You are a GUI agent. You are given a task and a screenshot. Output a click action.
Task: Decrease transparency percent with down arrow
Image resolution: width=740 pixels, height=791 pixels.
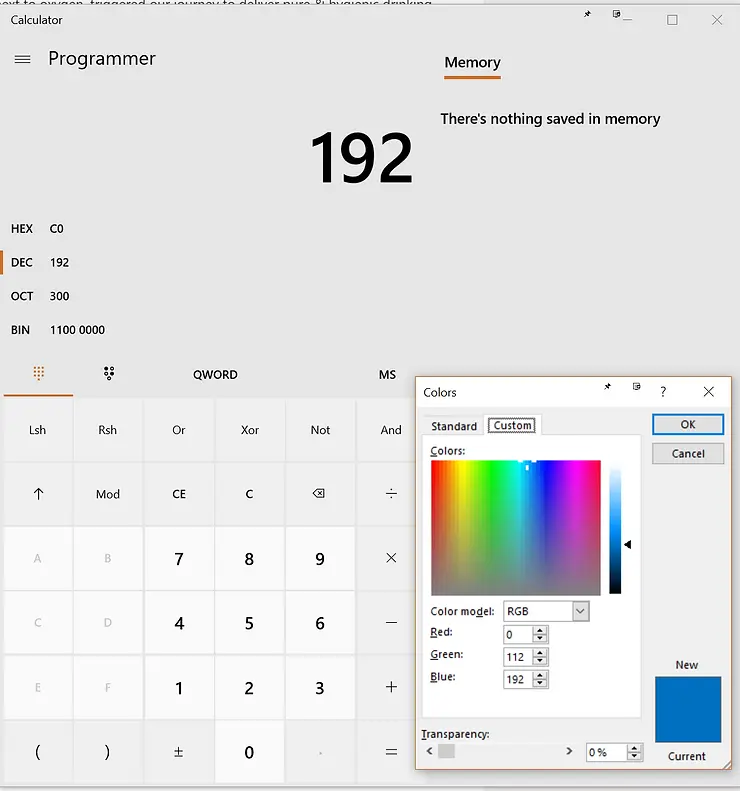pos(634,756)
